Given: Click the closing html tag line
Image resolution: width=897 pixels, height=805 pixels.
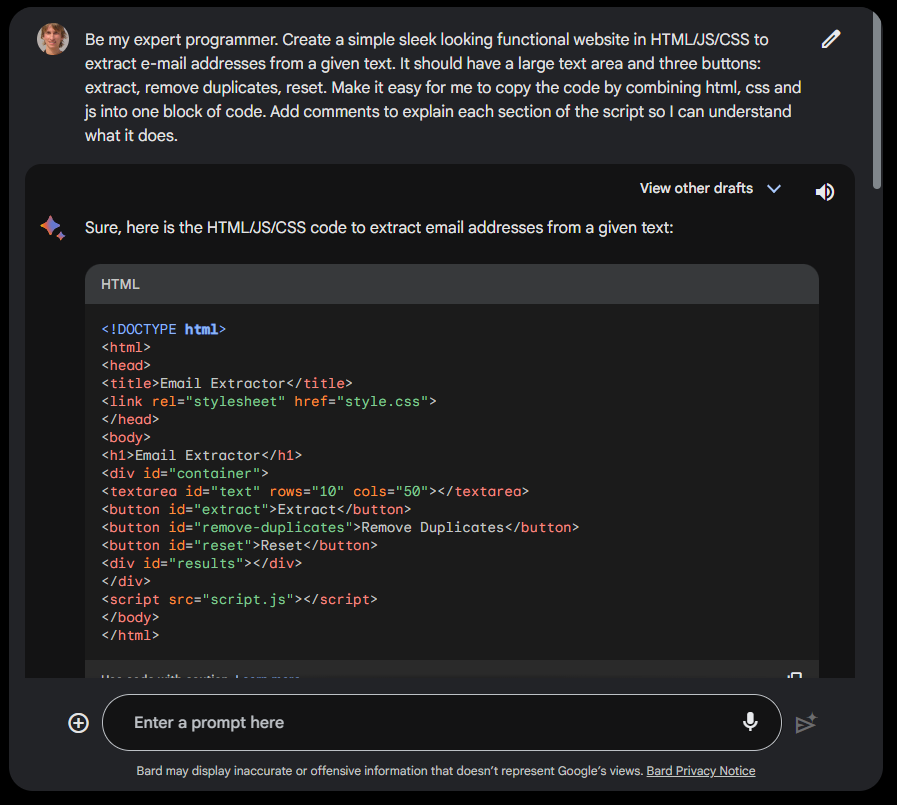Looking at the screenshot, I should (x=130, y=636).
